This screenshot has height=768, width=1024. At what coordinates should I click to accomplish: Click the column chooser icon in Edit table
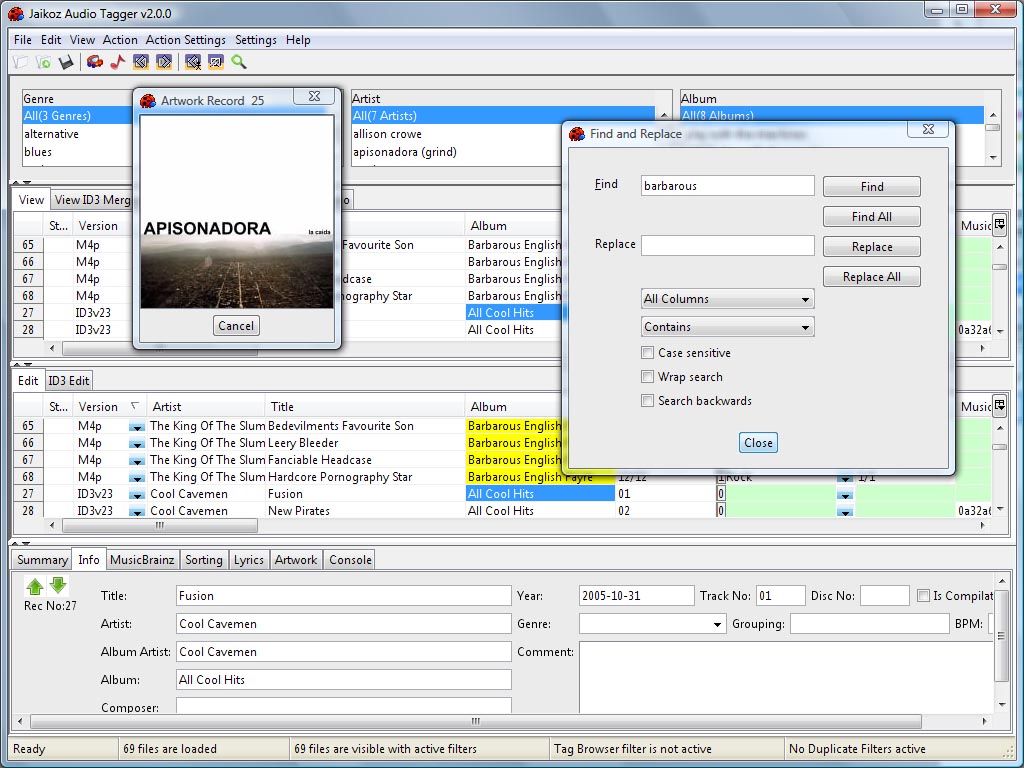[999, 406]
